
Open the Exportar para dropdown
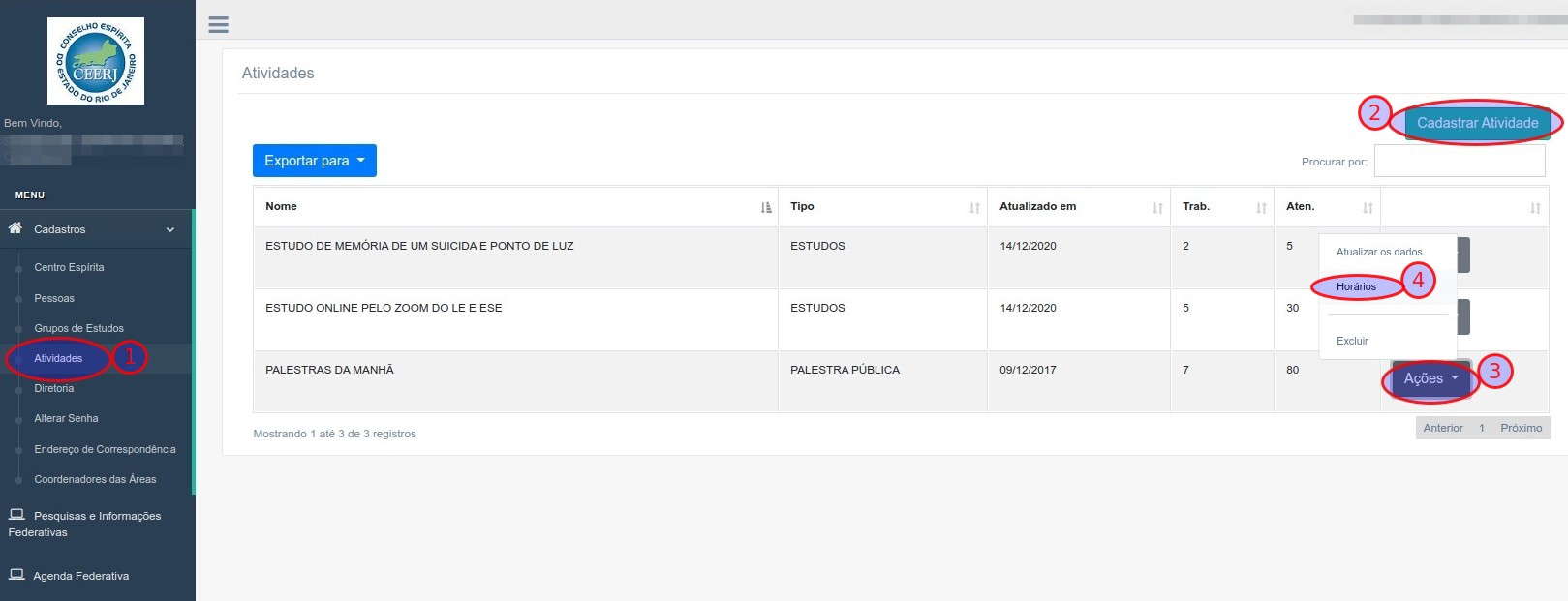(x=315, y=161)
